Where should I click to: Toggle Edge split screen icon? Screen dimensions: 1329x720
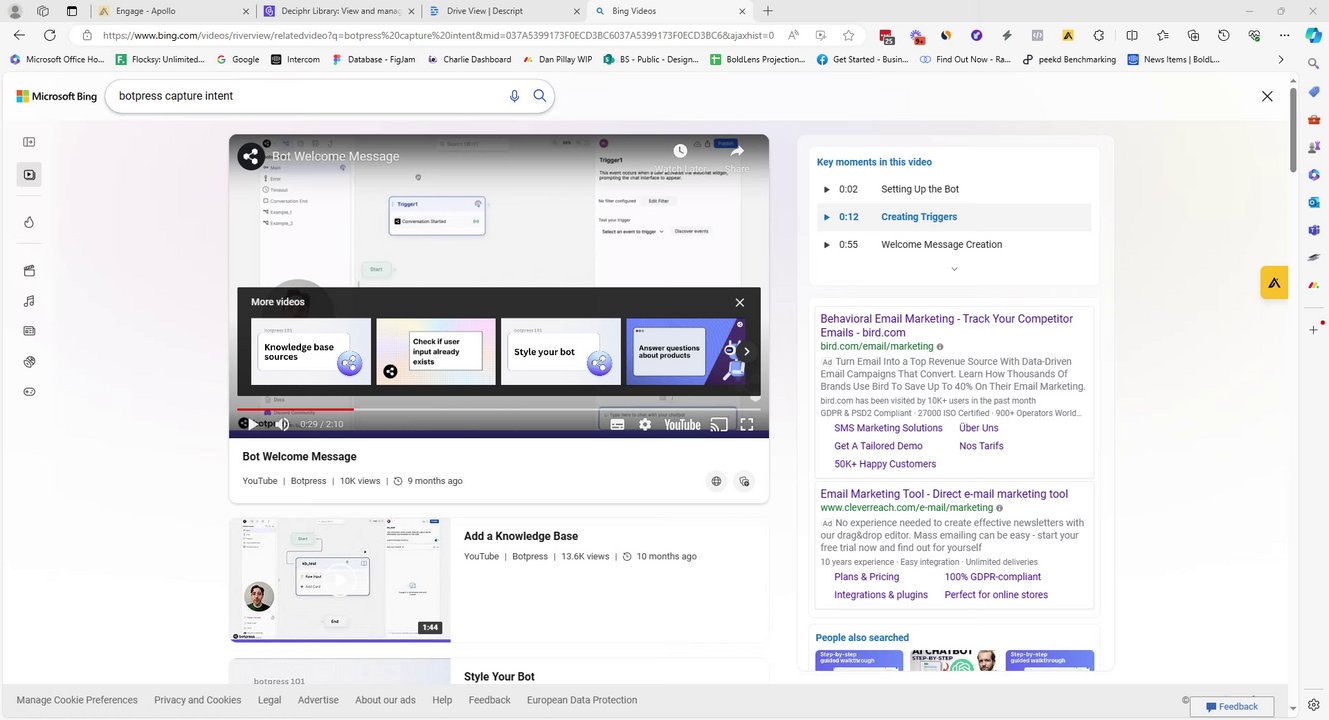click(x=1132, y=35)
